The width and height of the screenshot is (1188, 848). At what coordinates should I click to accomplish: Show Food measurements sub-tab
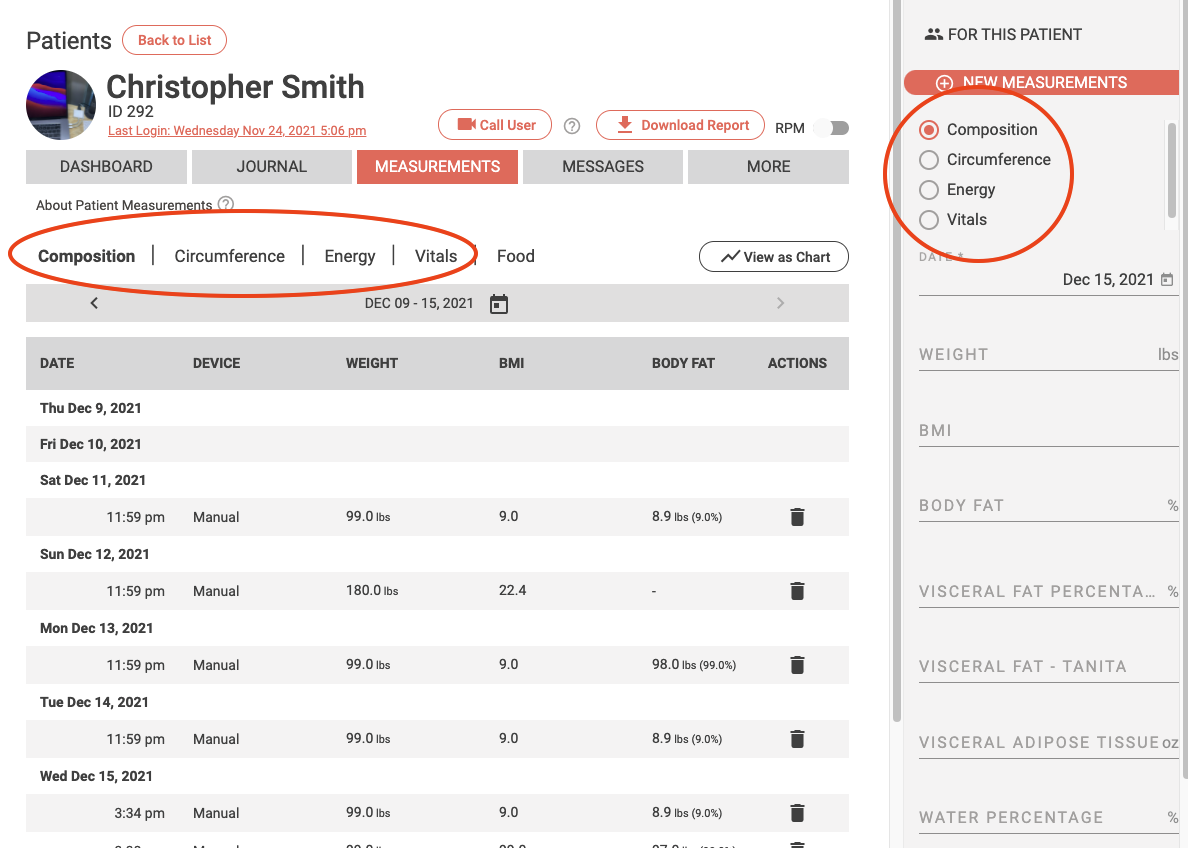click(516, 256)
